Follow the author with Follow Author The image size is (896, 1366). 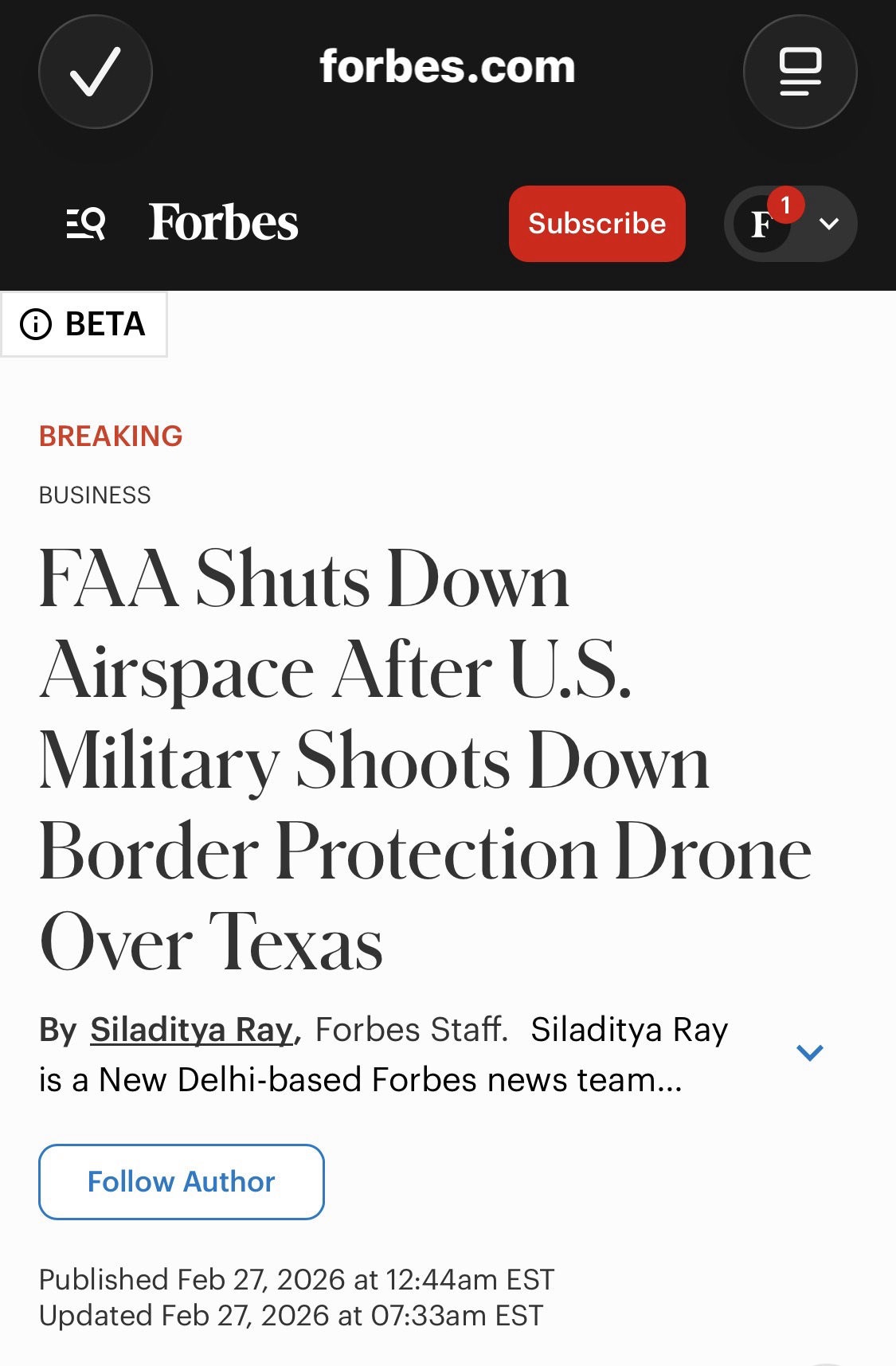(182, 1181)
